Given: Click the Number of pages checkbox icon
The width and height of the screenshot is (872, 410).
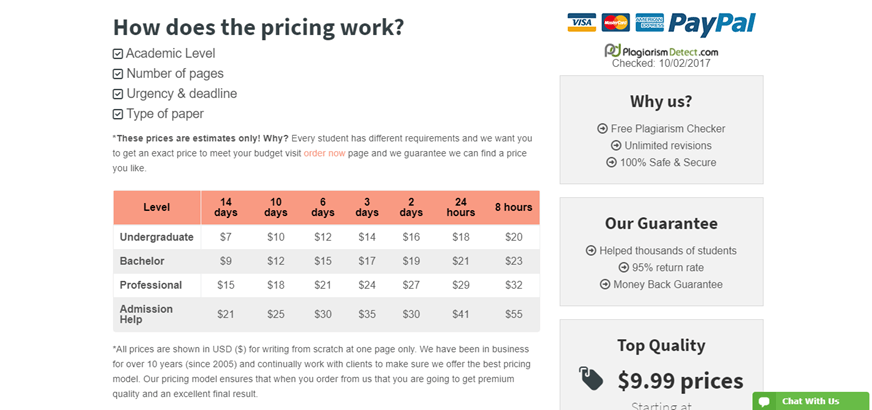Looking at the screenshot, I should click(x=117, y=74).
